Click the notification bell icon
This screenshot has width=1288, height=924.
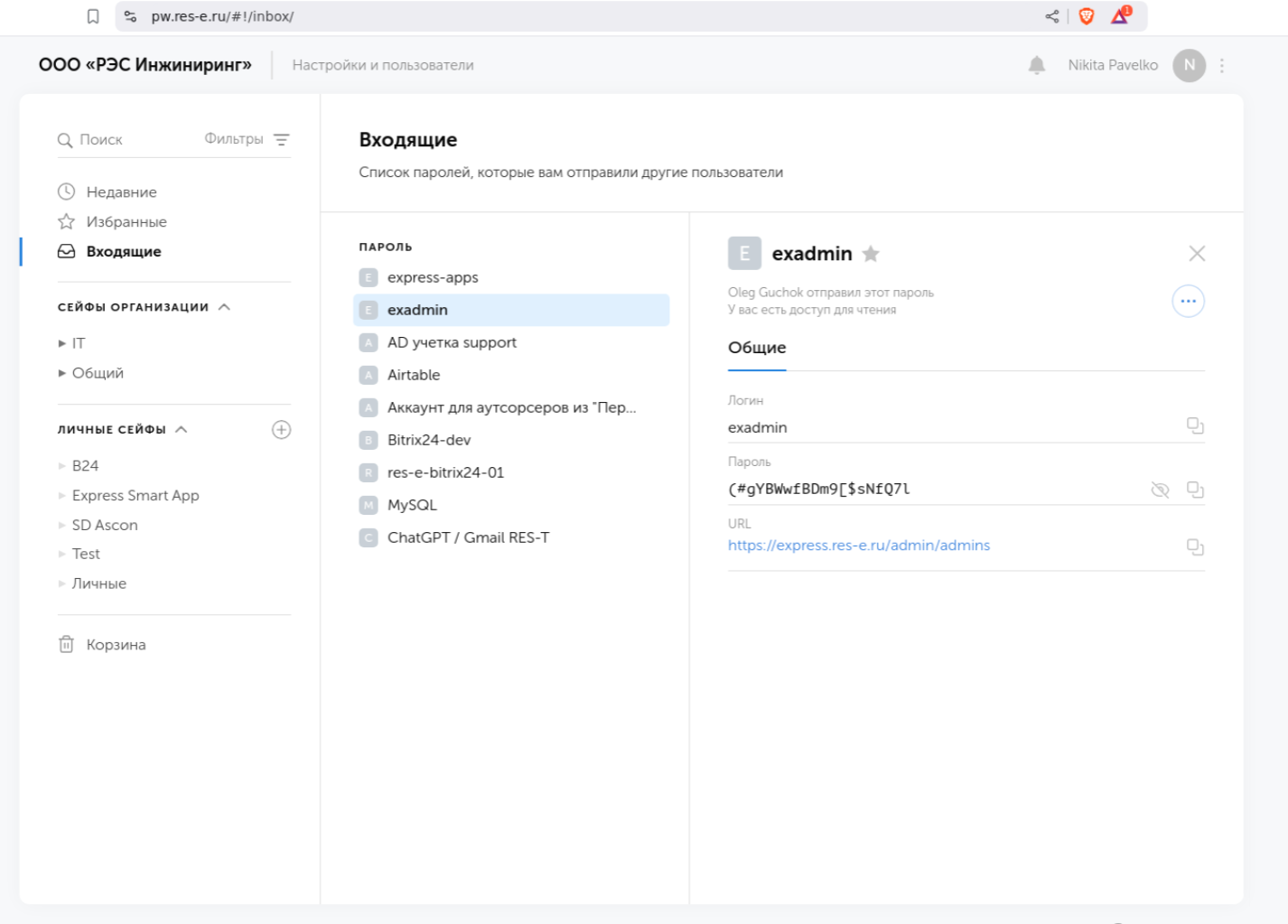tap(1036, 65)
